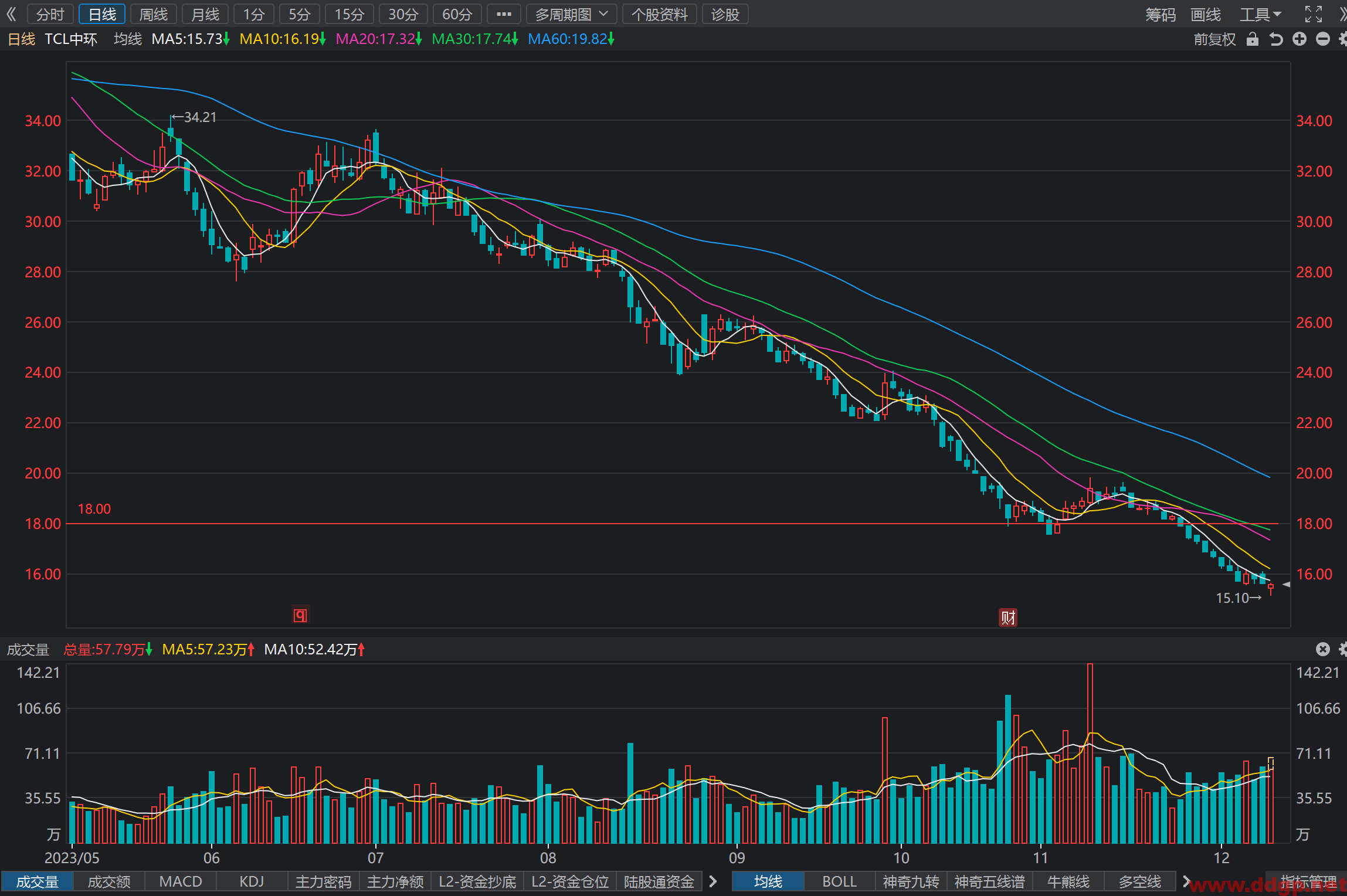
Task: Collapse the left panel with double-chevron icon
Action: tap(12, 14)
